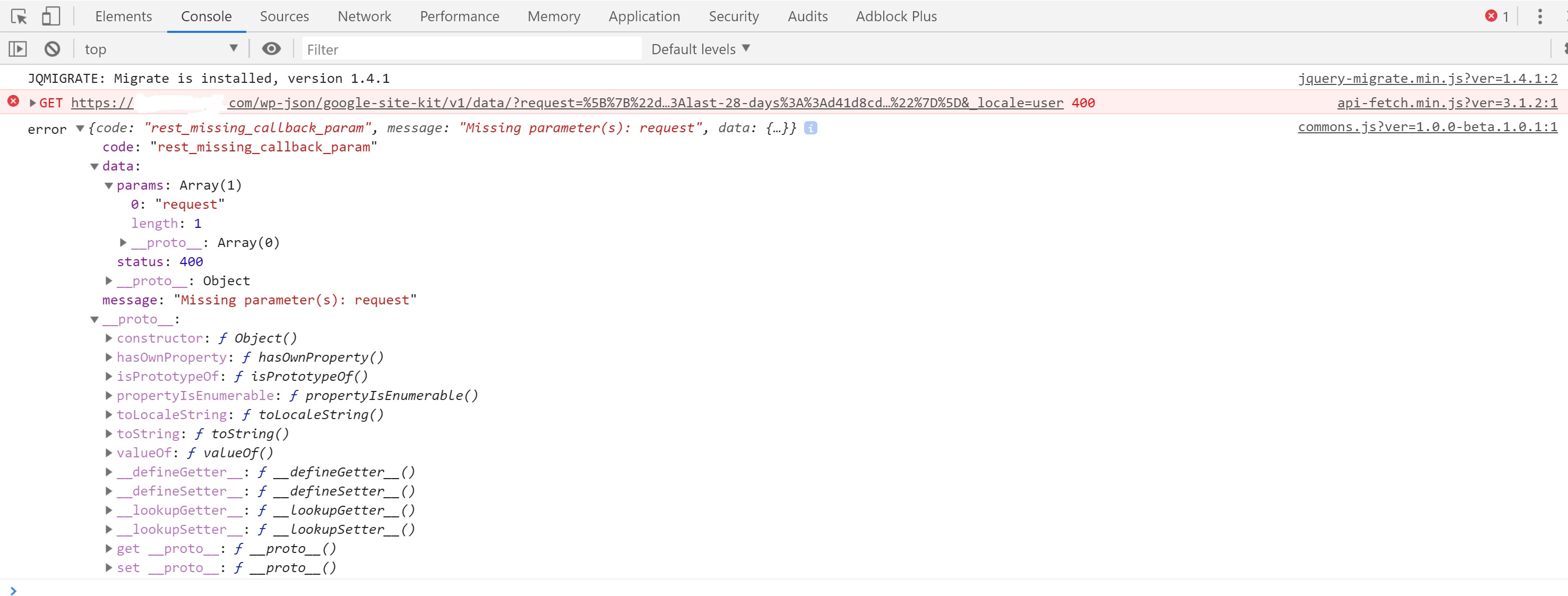
Task: Switch to the Network tab
Action: (364, 16)
